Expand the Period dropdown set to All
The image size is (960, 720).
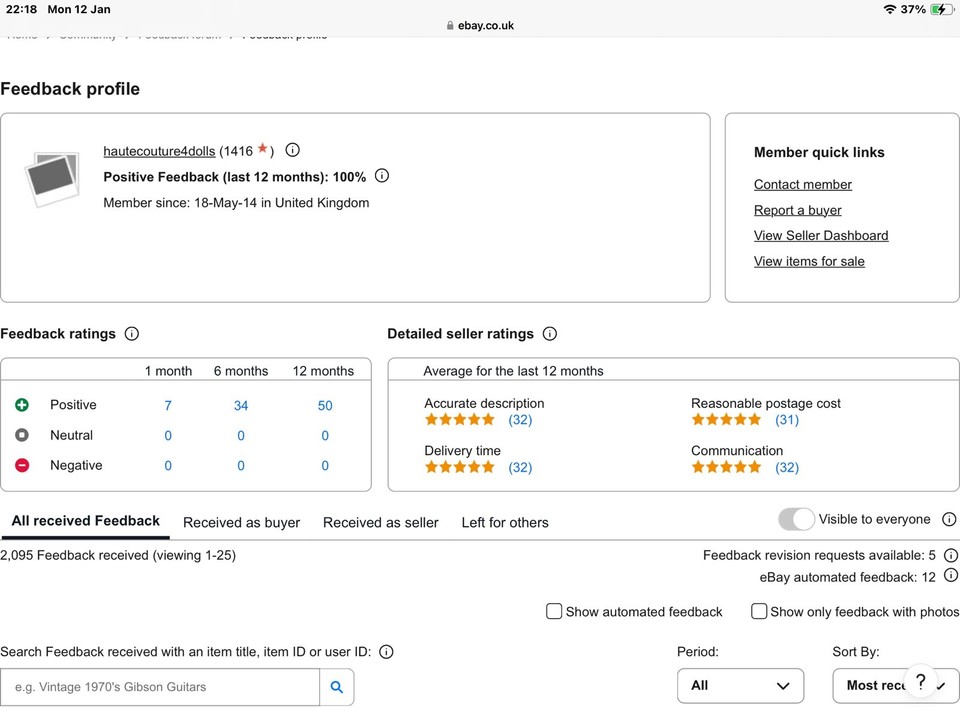tap(740, 686)
